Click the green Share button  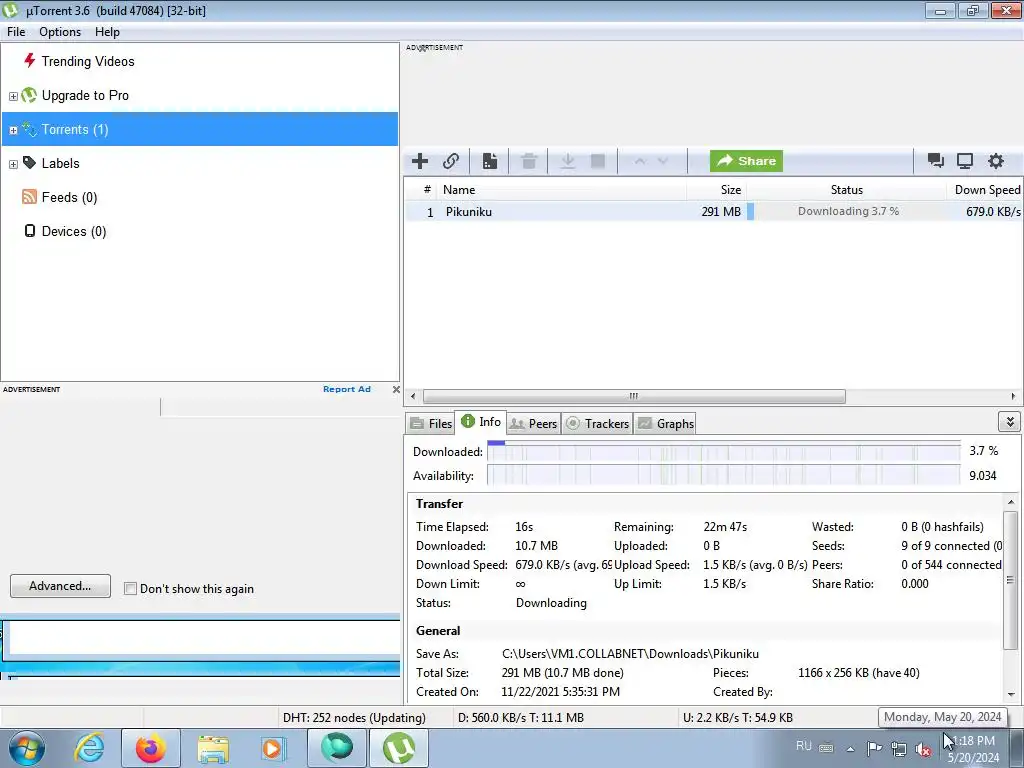click(x=746, y=161)
